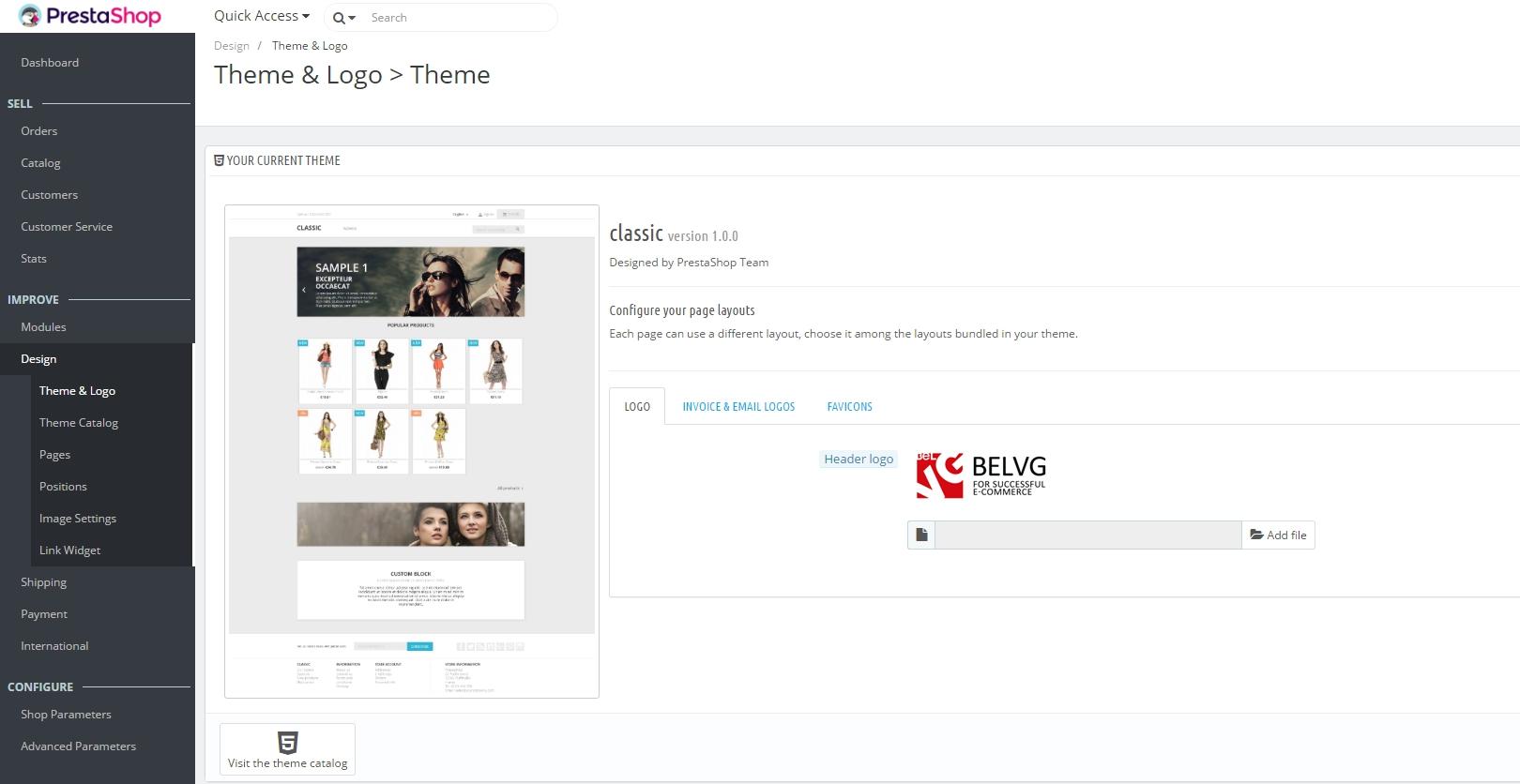Click the SELL section header
This screenshot has width=1520, height=784.
[20, 104]
